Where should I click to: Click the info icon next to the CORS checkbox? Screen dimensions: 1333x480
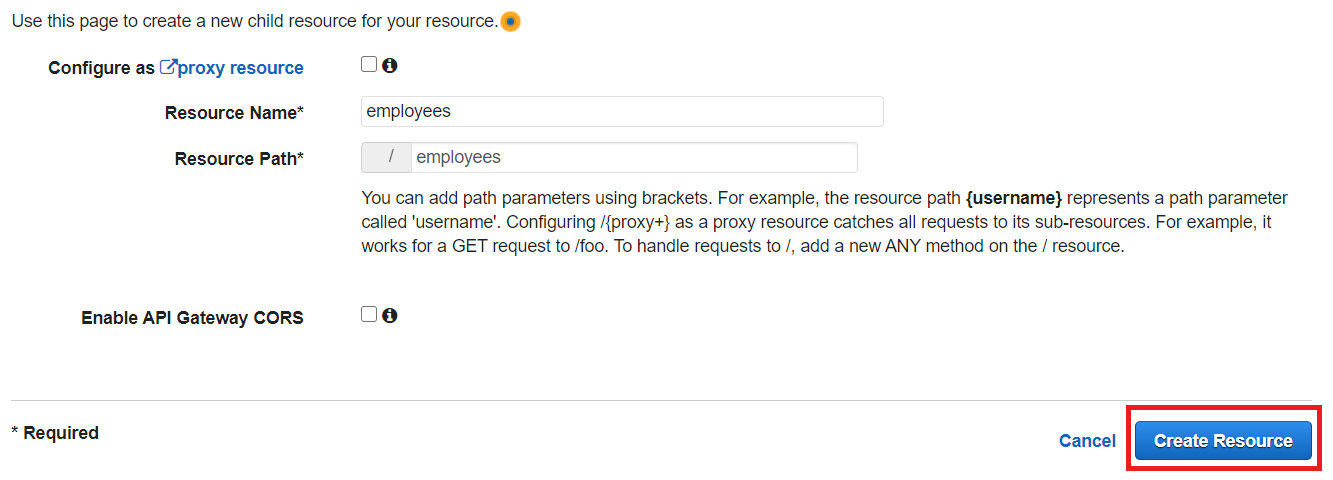pos(390,315)
